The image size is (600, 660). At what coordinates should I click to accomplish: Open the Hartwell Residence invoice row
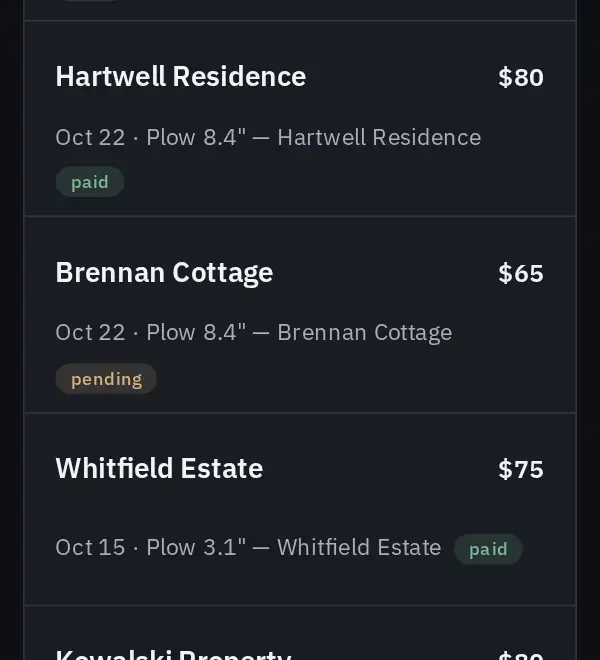pos(300,118)
